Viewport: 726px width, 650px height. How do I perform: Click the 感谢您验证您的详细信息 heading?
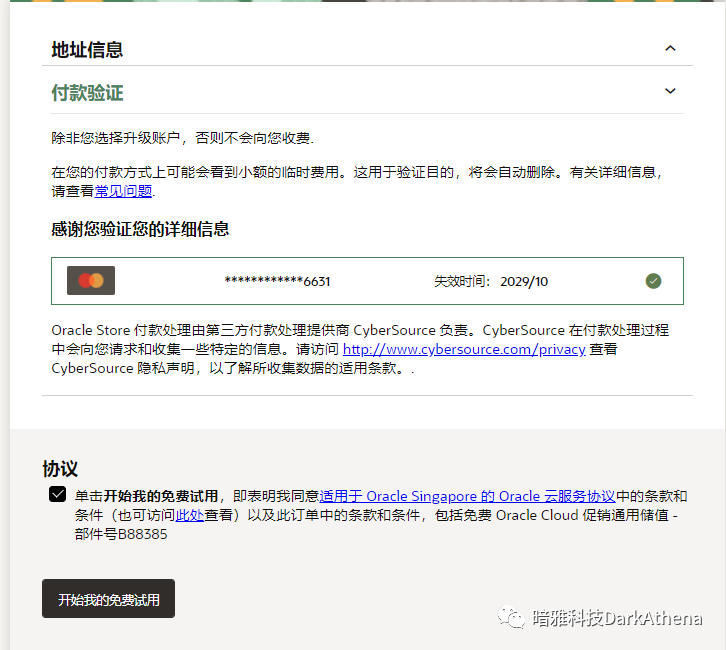(x=140, y=229)
